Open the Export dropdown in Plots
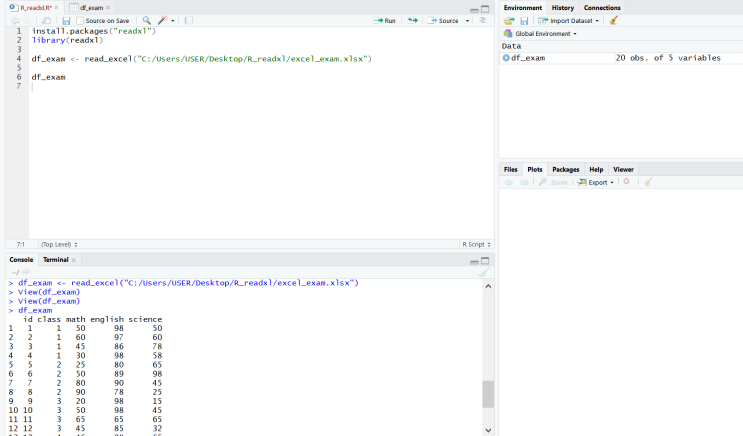The height and width of the screenshot is (436, 743). point(596,182)
